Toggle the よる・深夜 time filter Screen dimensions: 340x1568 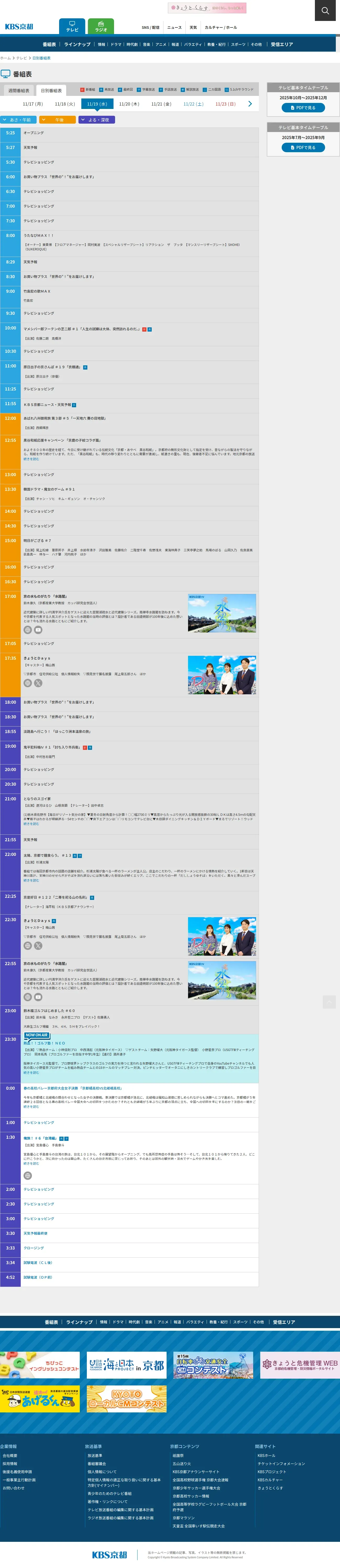click(x=97, y=120)
